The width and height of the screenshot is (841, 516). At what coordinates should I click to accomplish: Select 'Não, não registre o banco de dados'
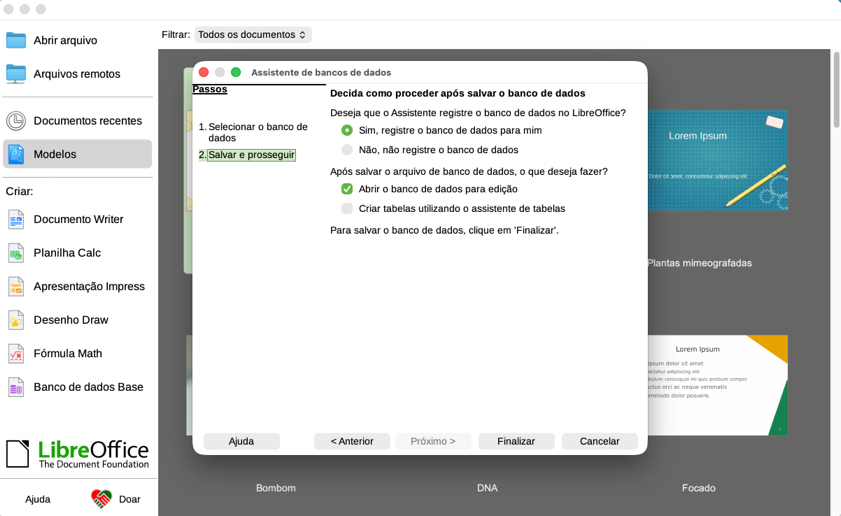point(347,150)
